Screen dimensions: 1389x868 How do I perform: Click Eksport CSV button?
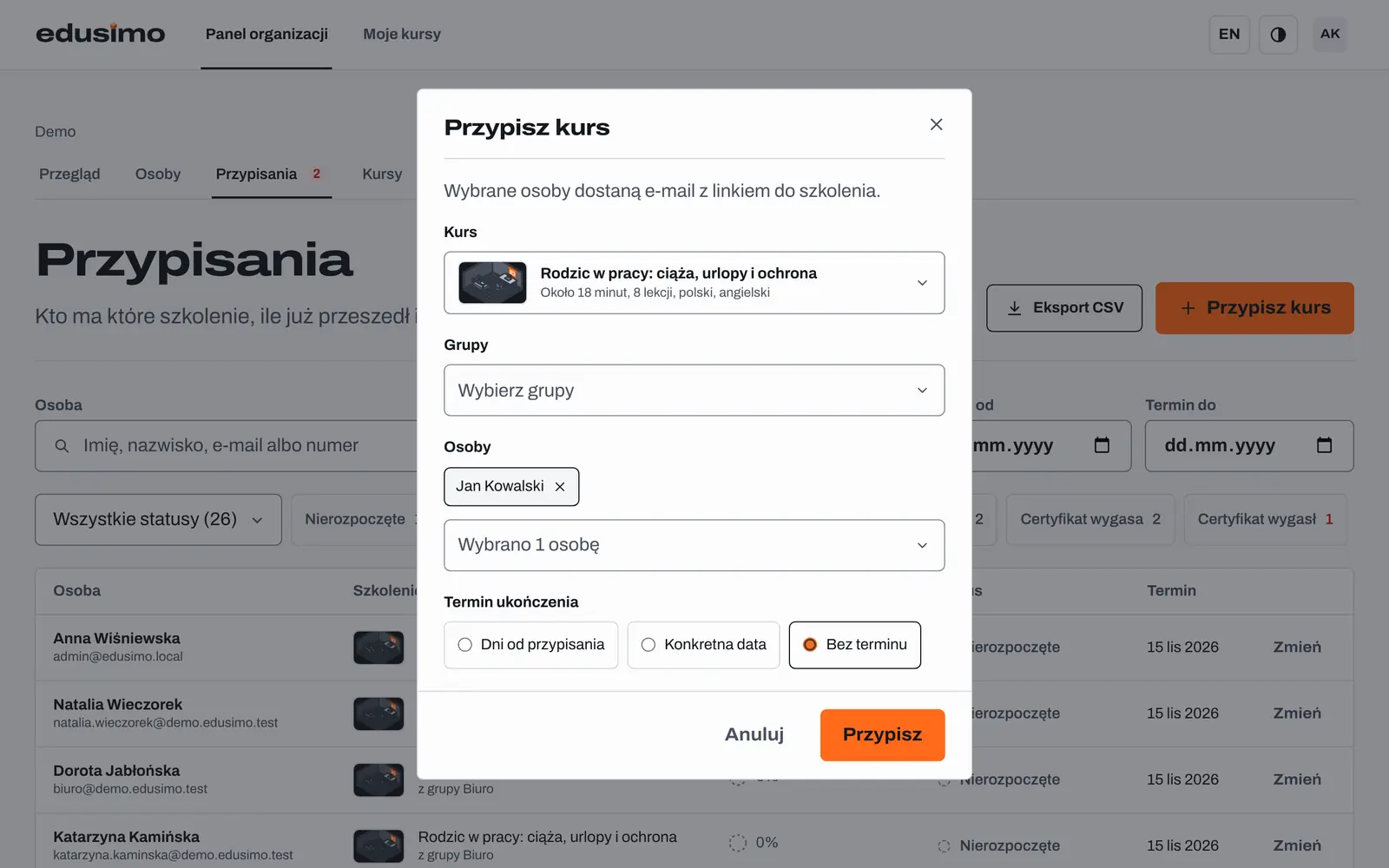(x=1064, y=308)
